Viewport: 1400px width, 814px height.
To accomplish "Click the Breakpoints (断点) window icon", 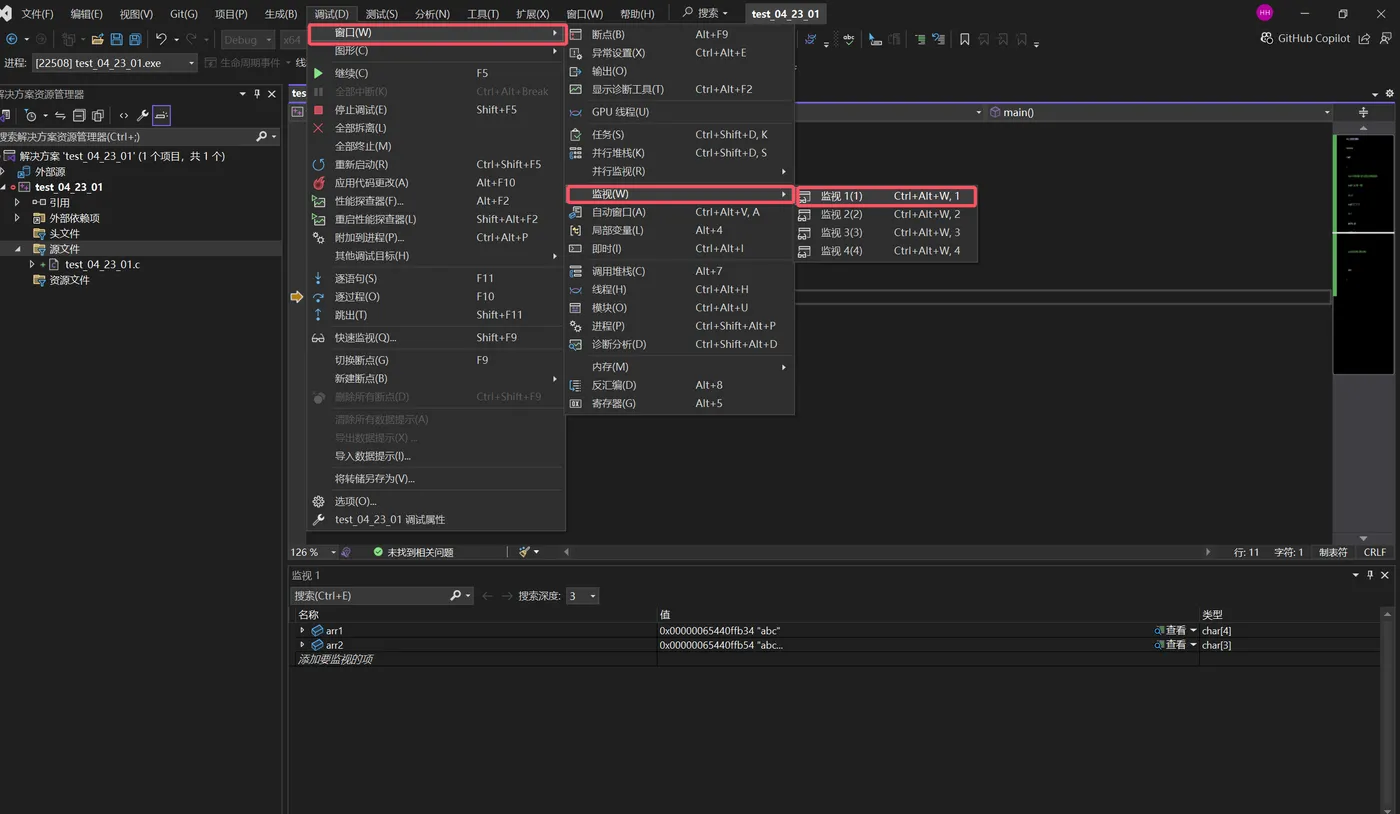I will tap(575, 34).
